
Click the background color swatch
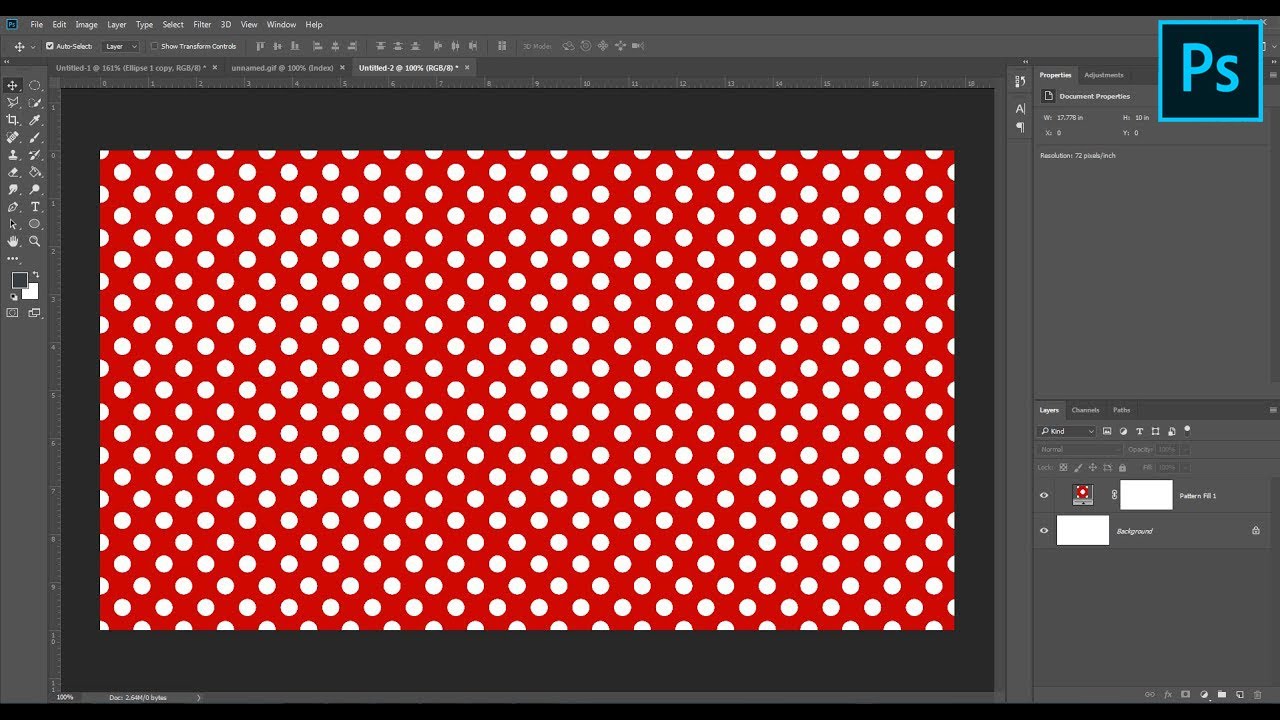31,291
